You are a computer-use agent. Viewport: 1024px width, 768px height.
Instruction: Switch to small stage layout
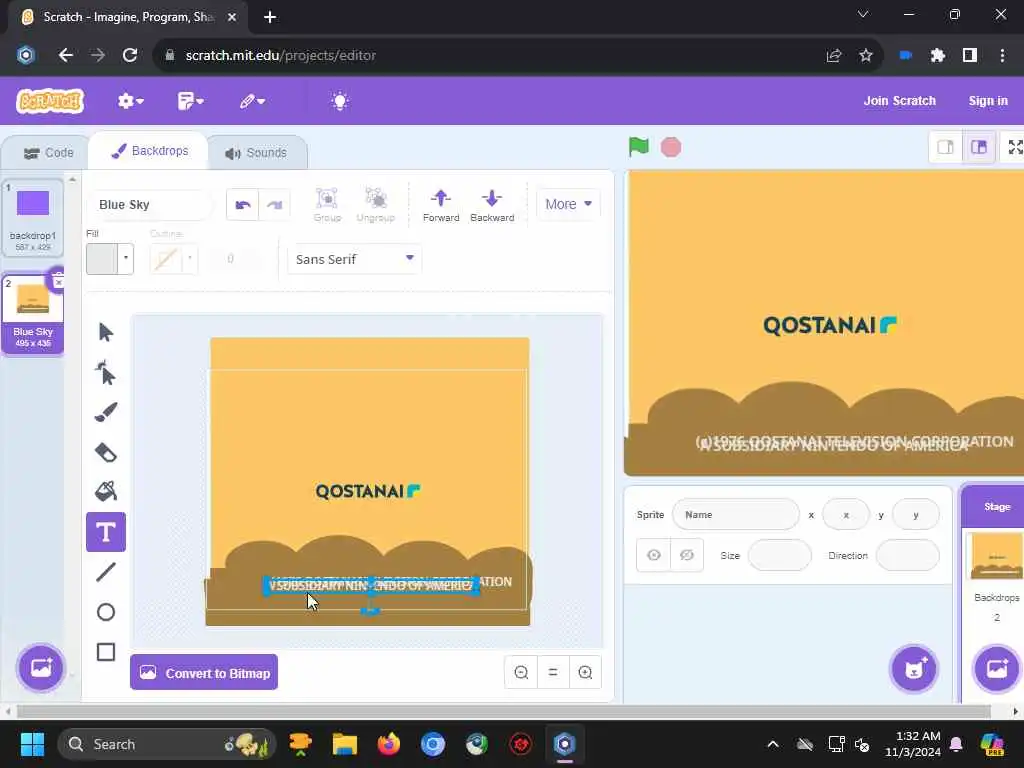pyautogui.click(x=946, y=147)
